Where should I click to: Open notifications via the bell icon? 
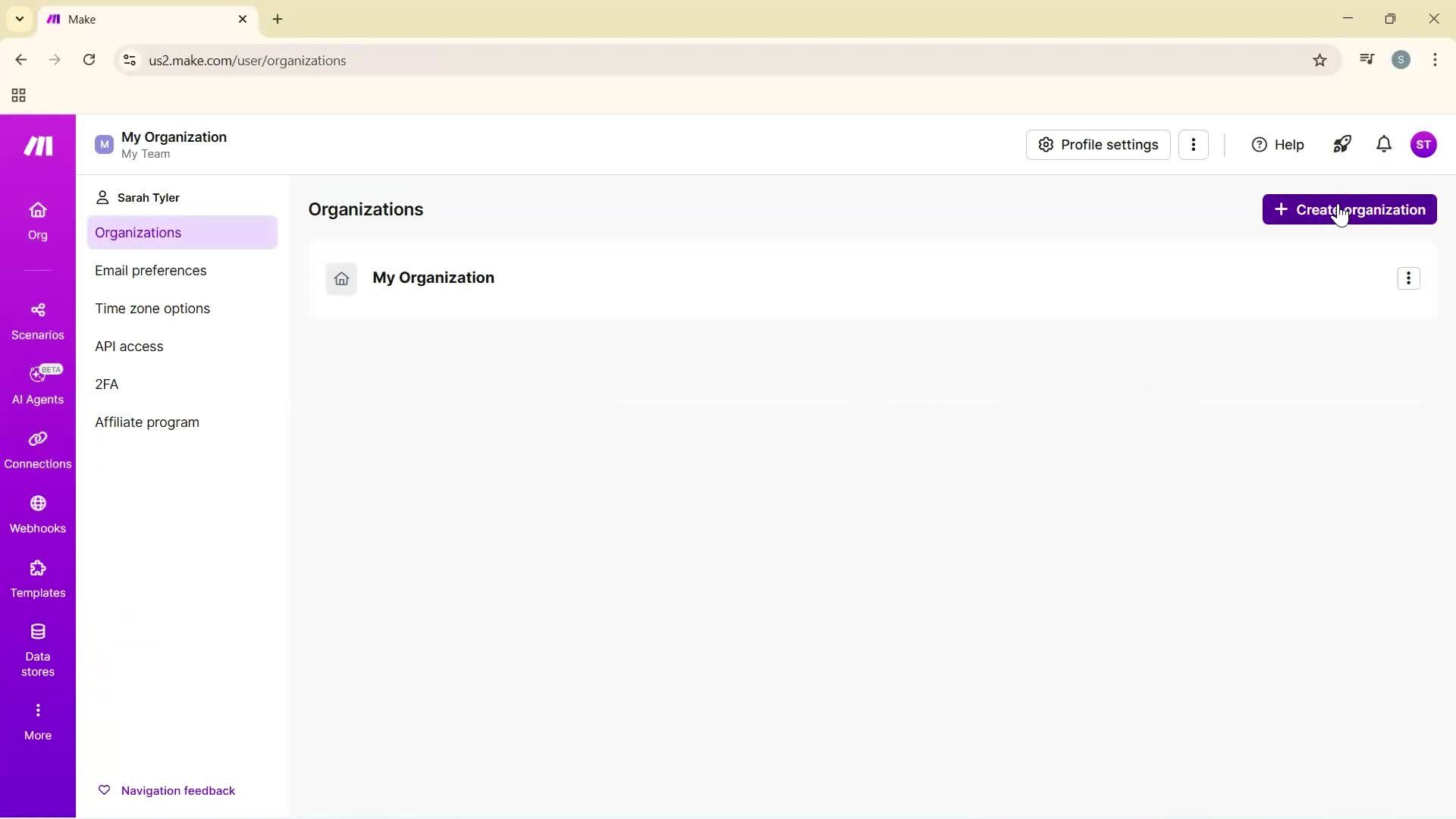(x=1383, y=144)
